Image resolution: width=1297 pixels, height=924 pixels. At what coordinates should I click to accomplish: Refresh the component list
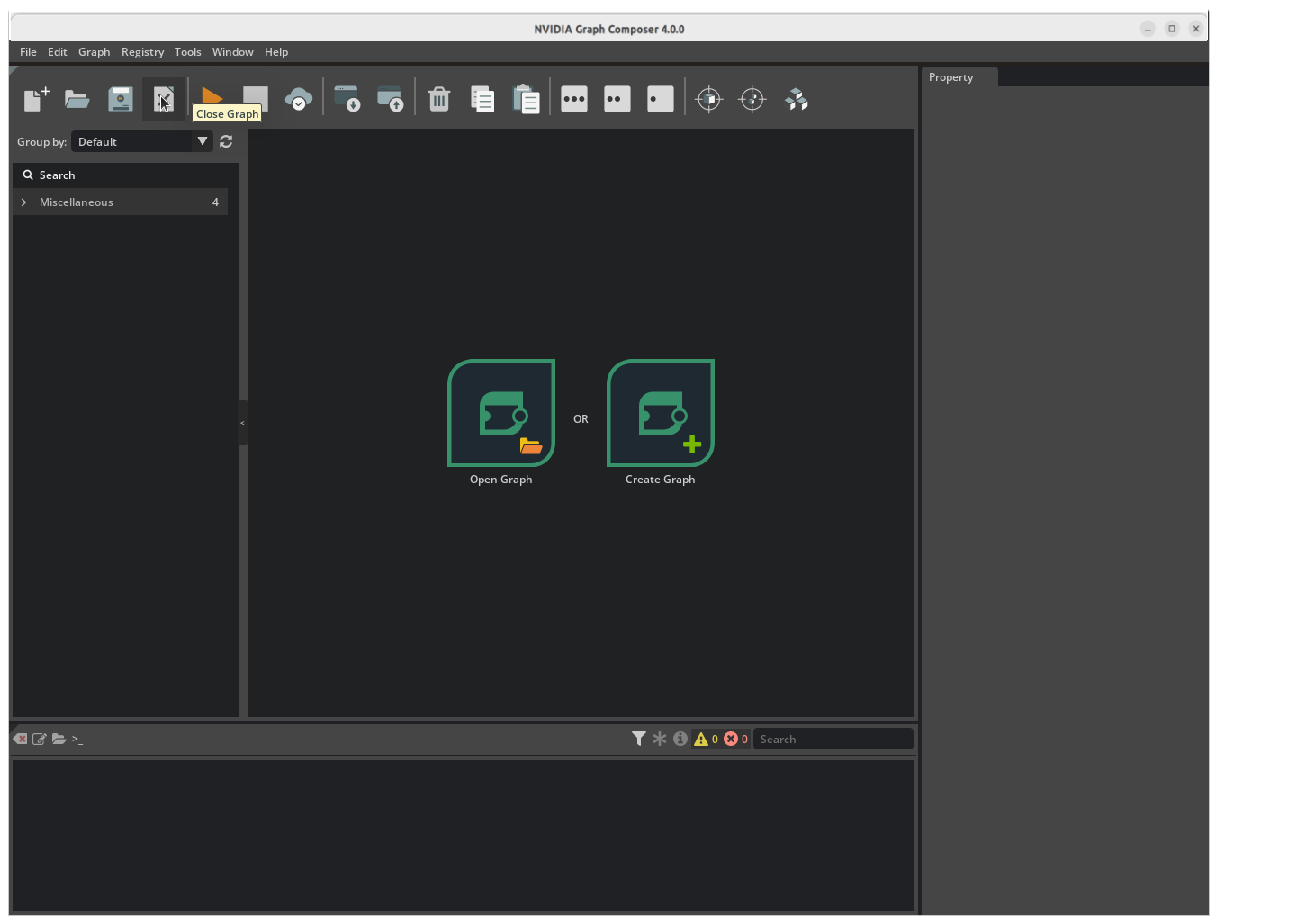pos(225,141)
